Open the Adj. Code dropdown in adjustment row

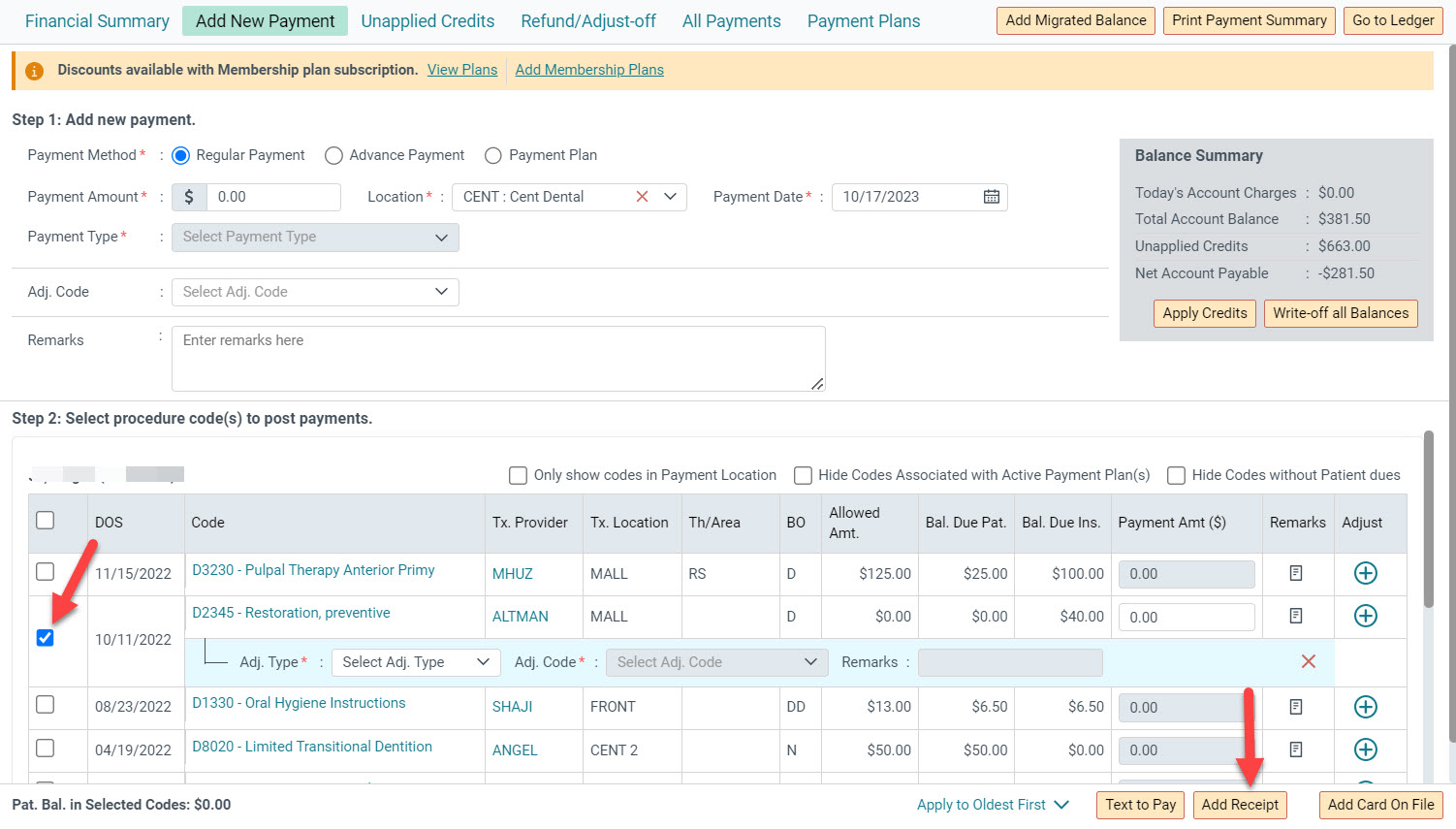coord(716,662)
